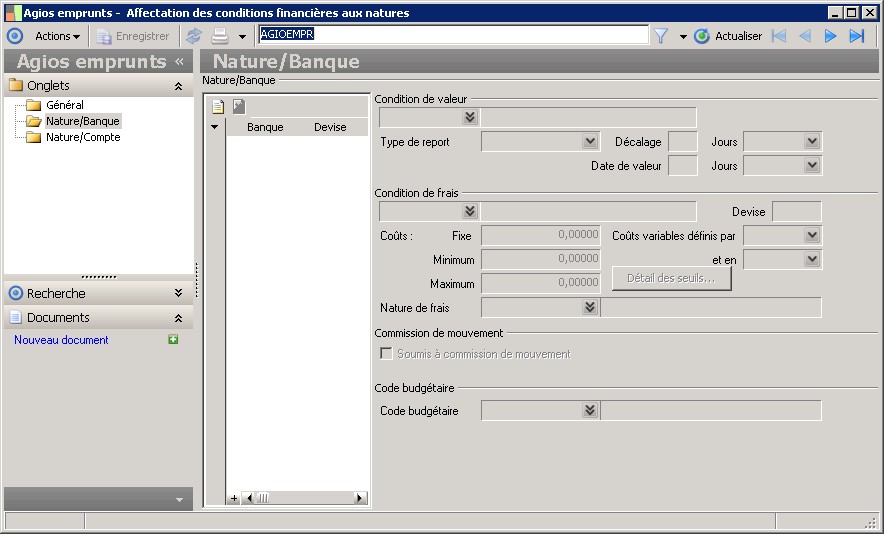Screen dimensions: 884x534
Task: Click the filter funnel icon
Action: [661, 36]
